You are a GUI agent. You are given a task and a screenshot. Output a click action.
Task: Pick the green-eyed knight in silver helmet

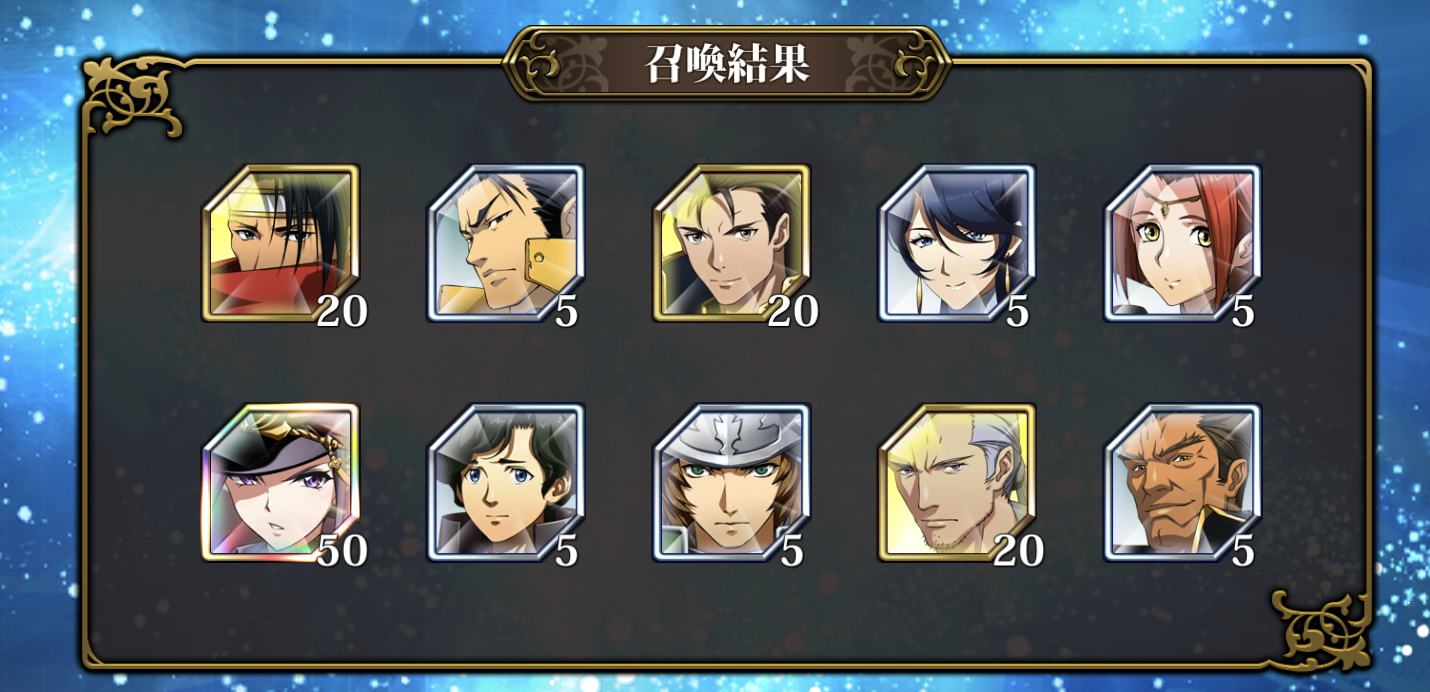[x=731, y=482]
